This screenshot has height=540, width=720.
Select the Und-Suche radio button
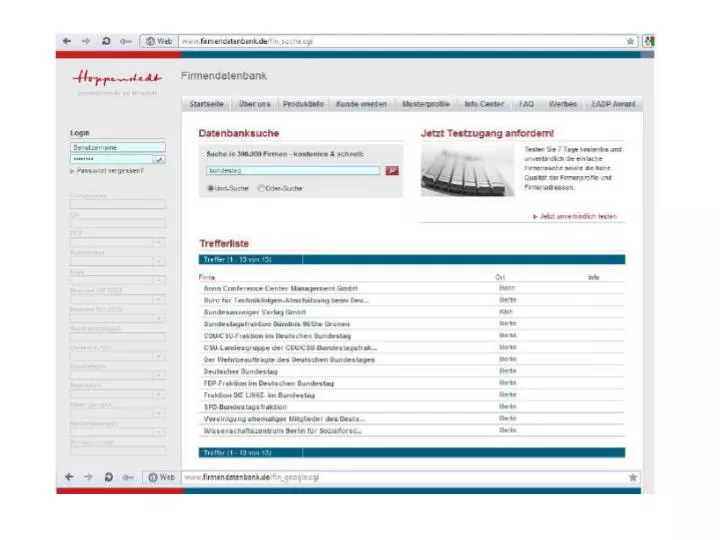[x=211, y=188]
